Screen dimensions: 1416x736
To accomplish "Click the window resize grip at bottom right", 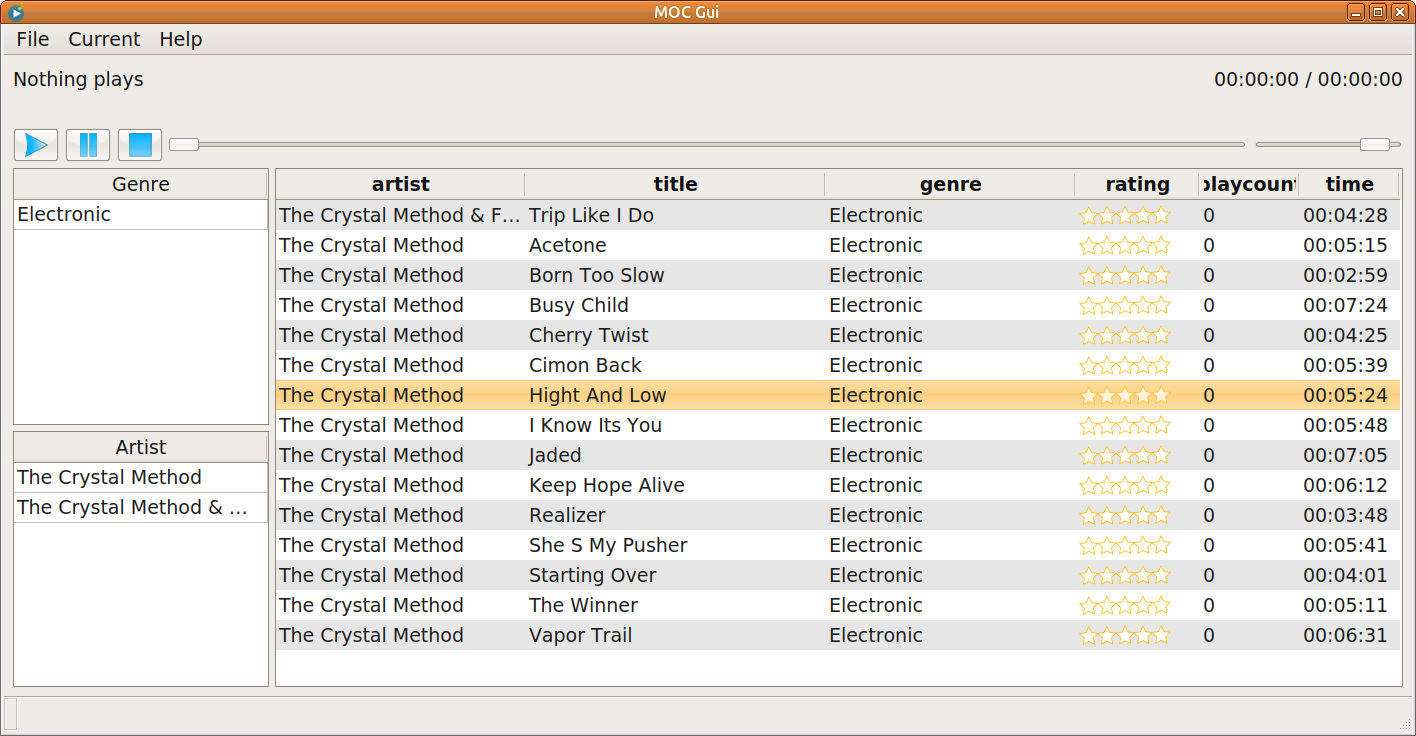I will [x=1405, y=723].
